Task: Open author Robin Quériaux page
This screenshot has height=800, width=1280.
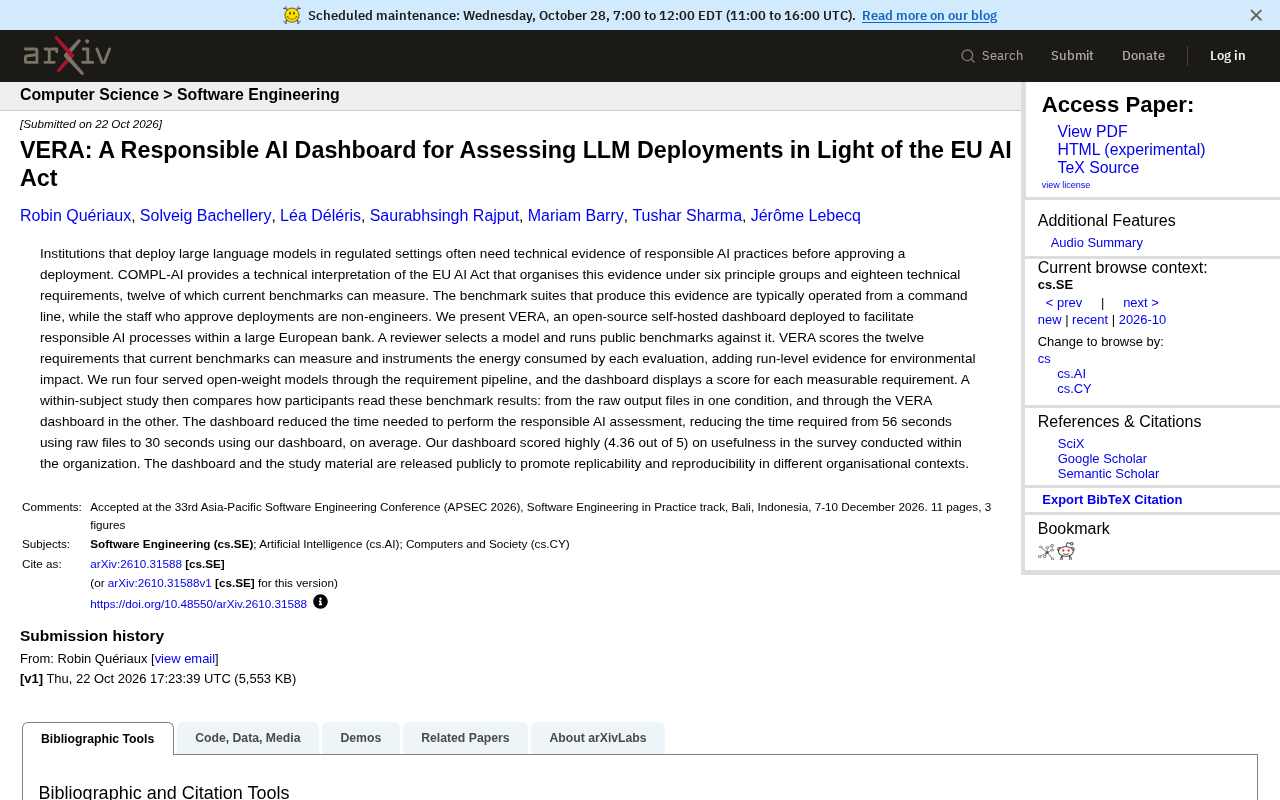Action: click(x=76, y=216)
